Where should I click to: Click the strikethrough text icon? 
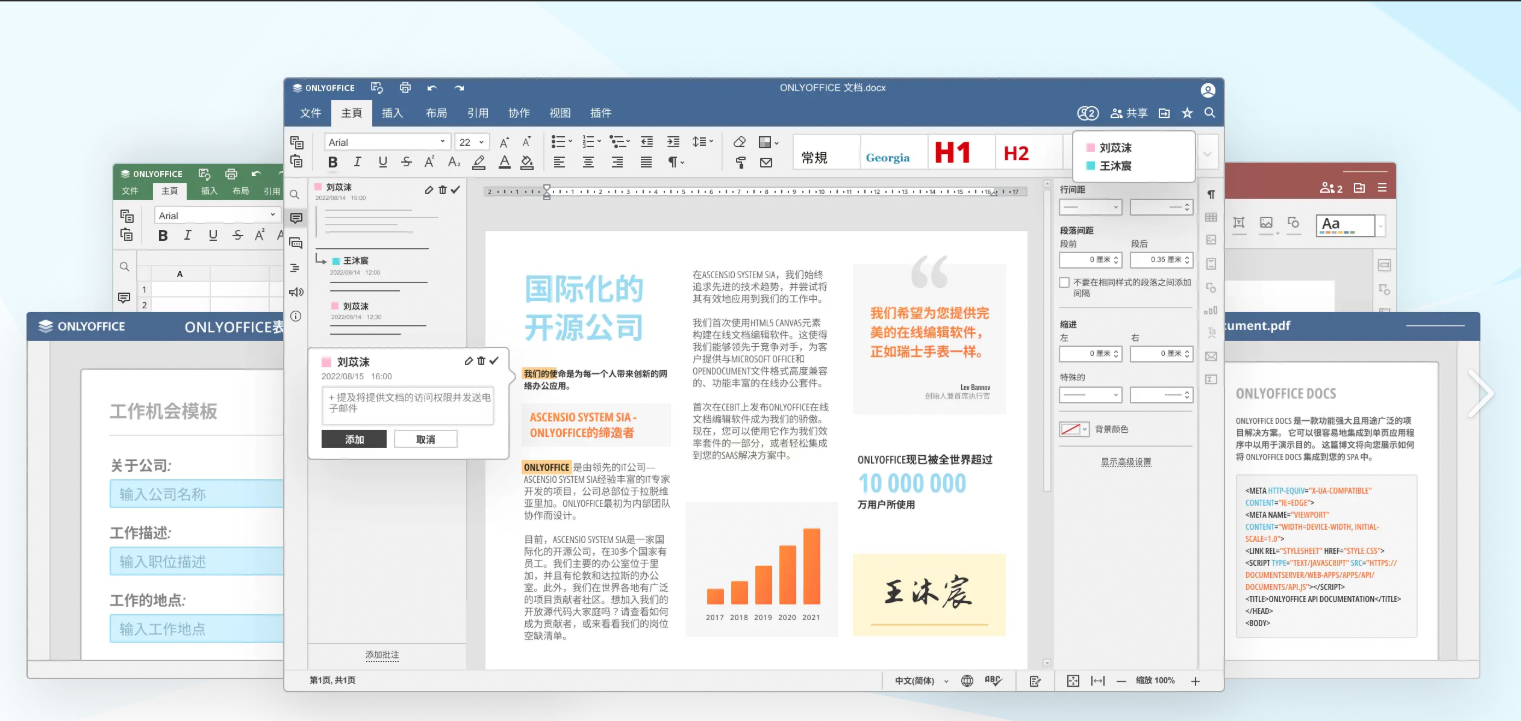[406, 162]
